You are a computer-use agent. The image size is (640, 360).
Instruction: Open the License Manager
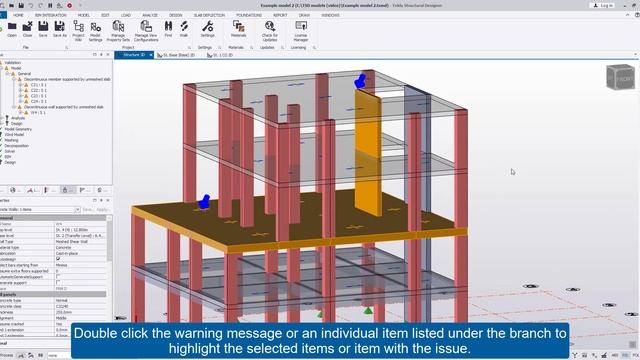(x=301, y=31)
